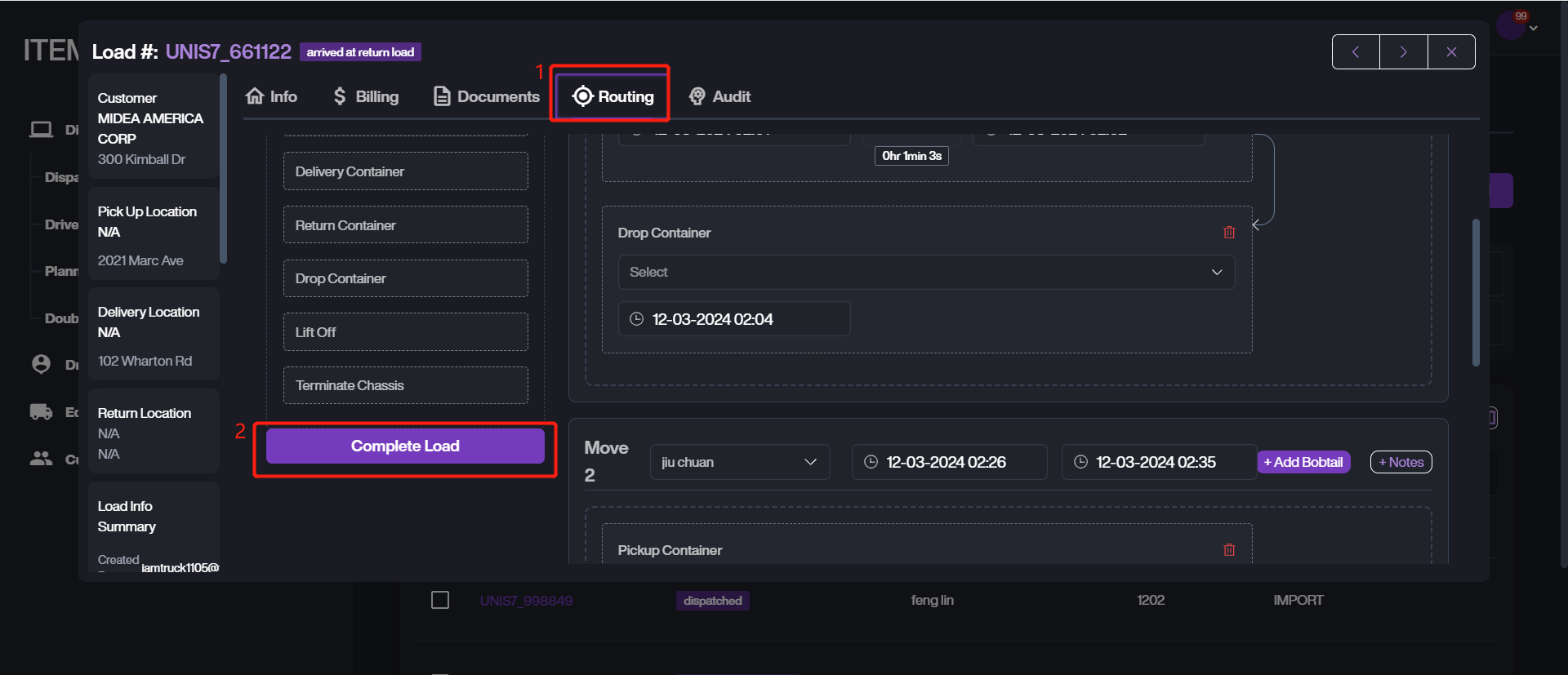
Task: Expand the jiu chuan driver dropdown
Action: click(x=740, y=462)
